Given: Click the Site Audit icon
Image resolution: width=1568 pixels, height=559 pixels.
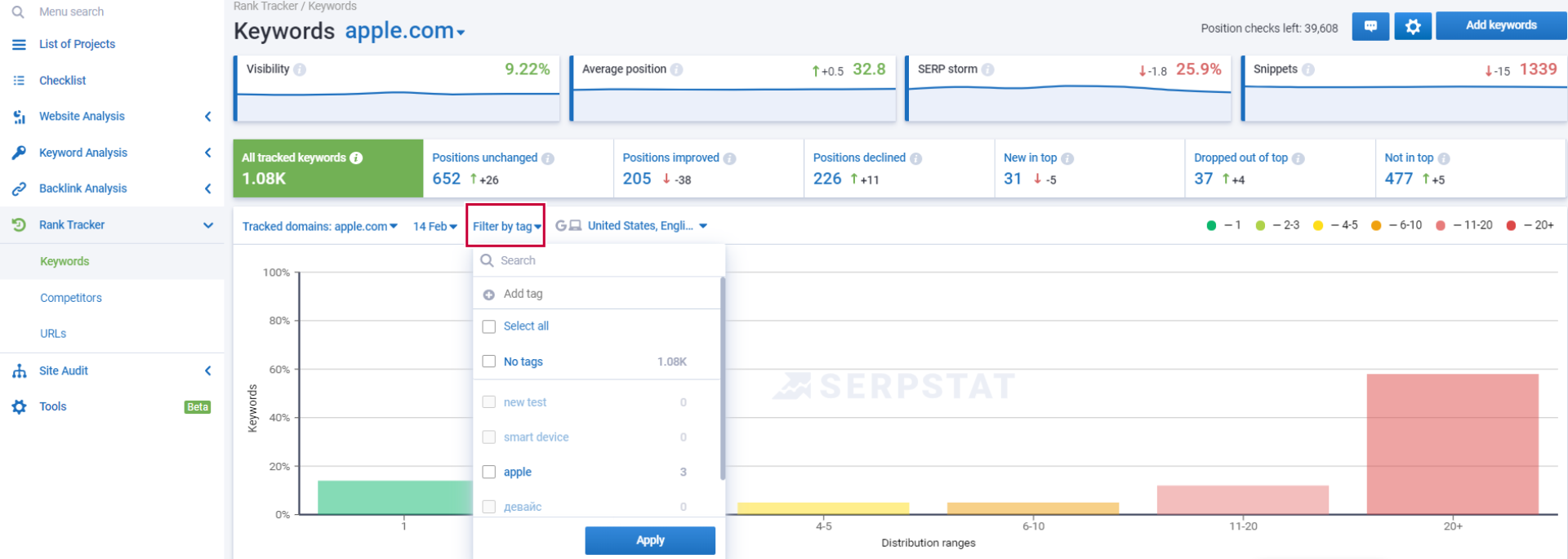Looking at the screenshot, I should coord(19,370).
